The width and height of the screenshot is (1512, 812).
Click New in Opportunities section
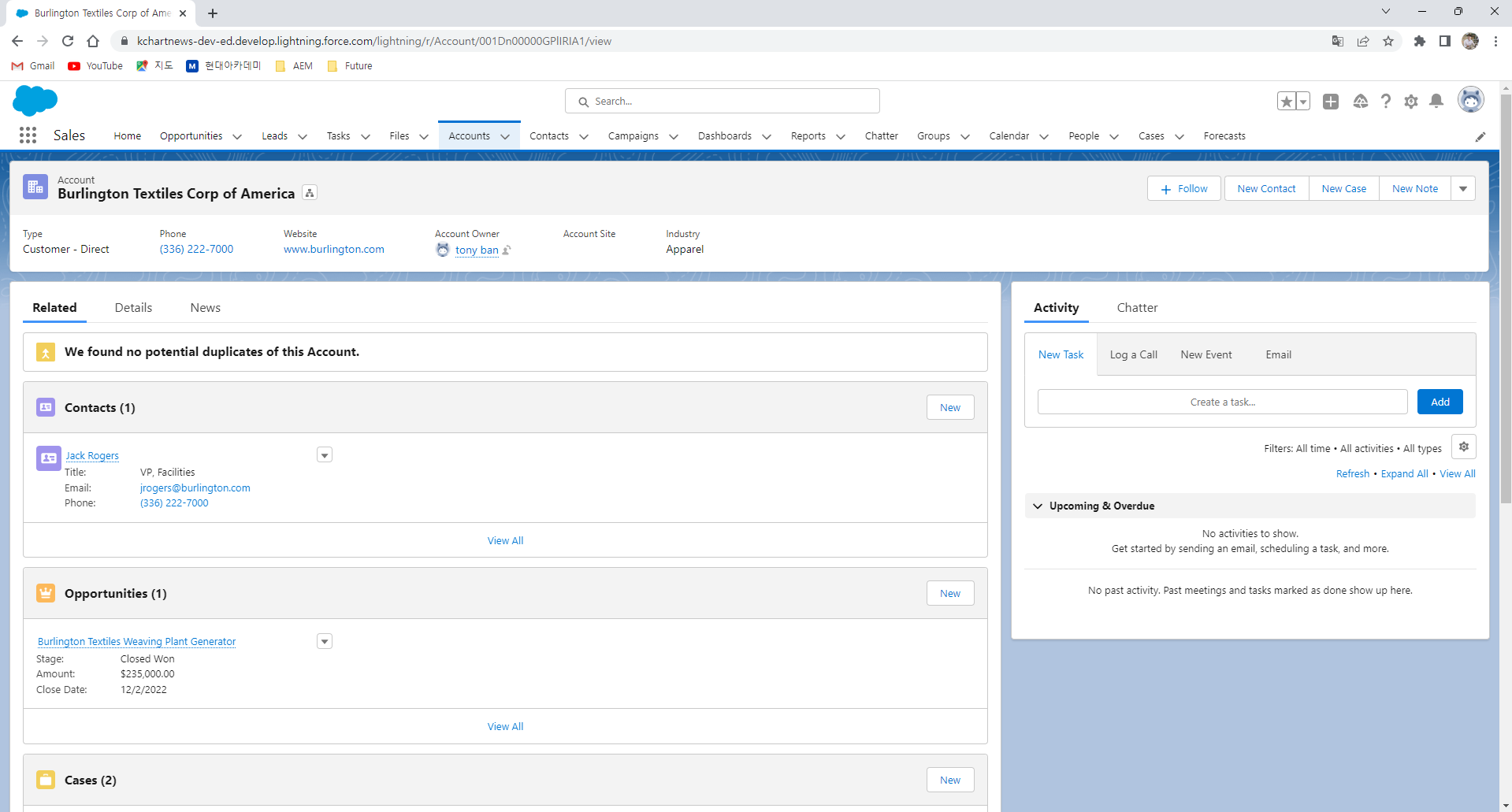(x=950, y=593)
